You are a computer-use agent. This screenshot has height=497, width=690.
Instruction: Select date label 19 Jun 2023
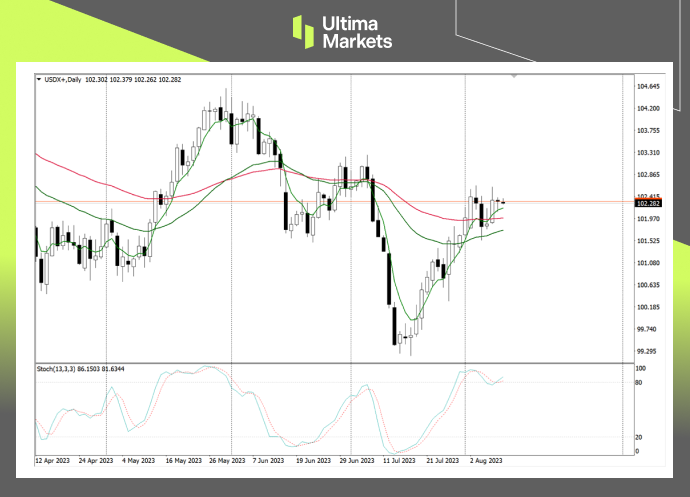(x=313, y=460)
